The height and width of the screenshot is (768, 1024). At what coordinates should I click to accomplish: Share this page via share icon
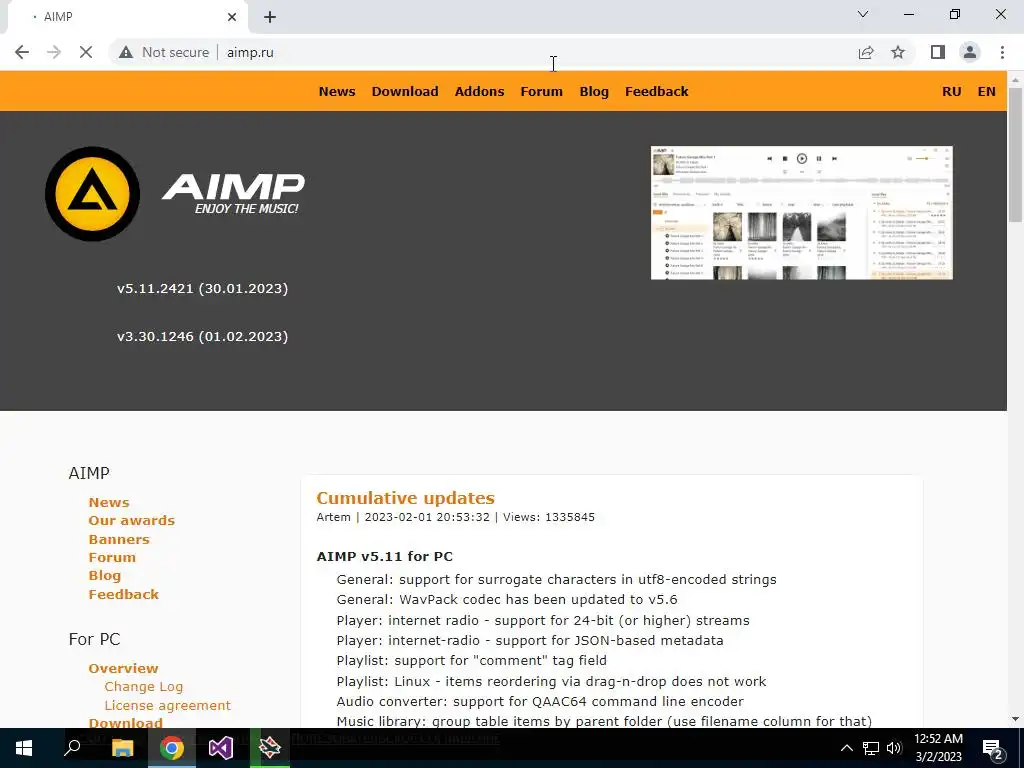866,52
